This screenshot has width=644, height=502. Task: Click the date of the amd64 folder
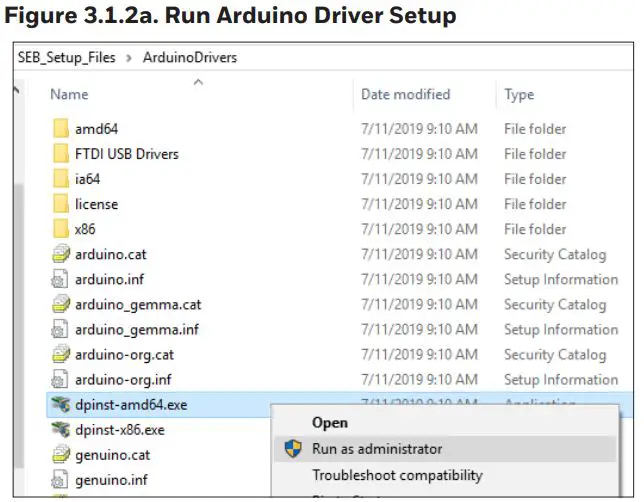(x=419, y=129)
